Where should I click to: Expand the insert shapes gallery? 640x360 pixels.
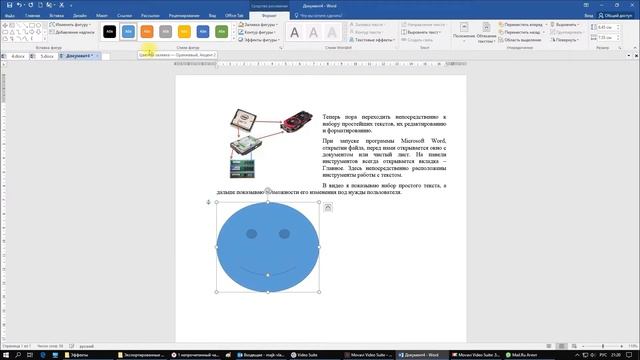(44, 39)
